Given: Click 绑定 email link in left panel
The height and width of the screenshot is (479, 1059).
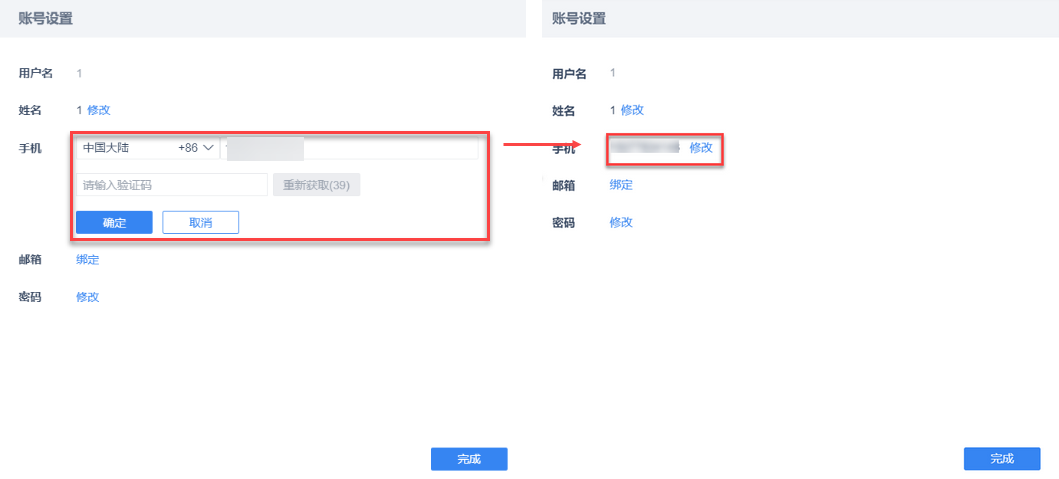Looking at the screenshot, I should click(88, 260).
